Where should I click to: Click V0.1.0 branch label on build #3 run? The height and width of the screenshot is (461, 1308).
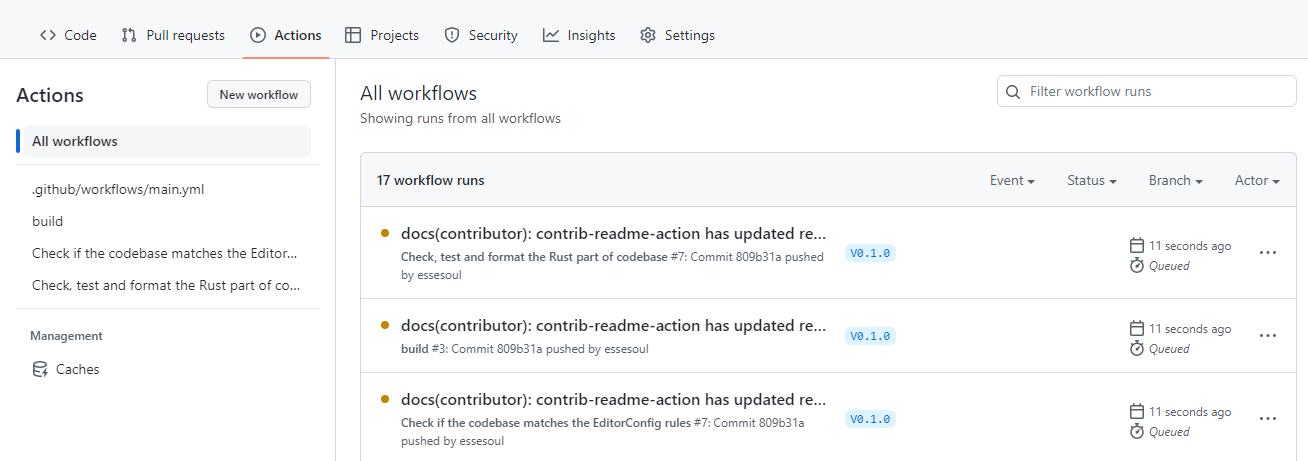point(870,336)
